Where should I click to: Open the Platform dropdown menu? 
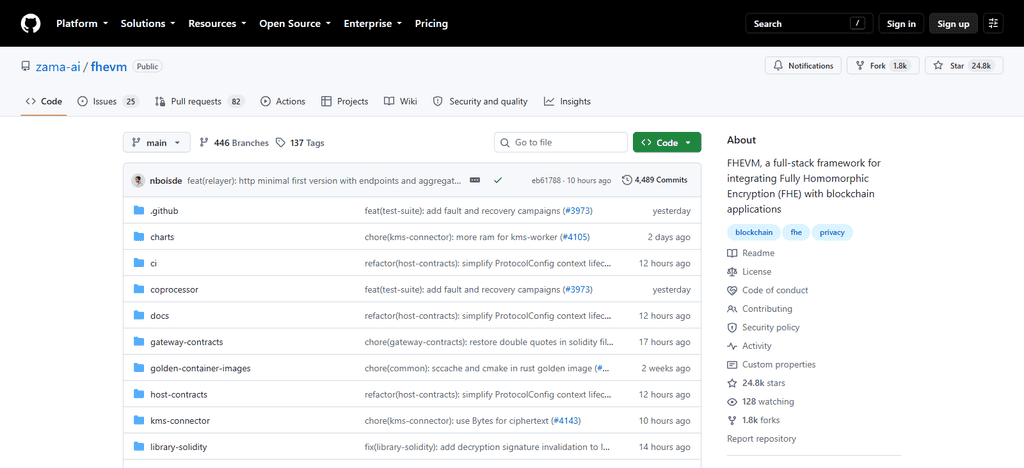tap(82, 23)
